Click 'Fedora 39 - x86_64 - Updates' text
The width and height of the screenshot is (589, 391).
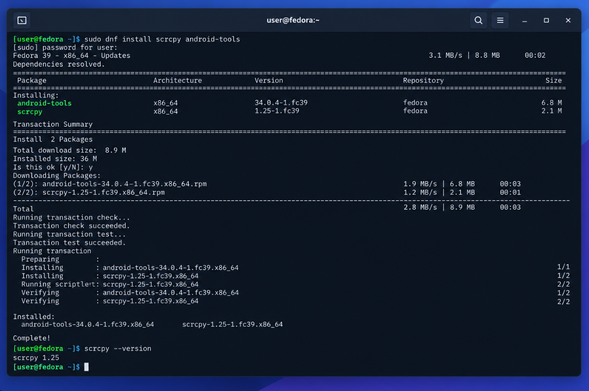(71, 56)
